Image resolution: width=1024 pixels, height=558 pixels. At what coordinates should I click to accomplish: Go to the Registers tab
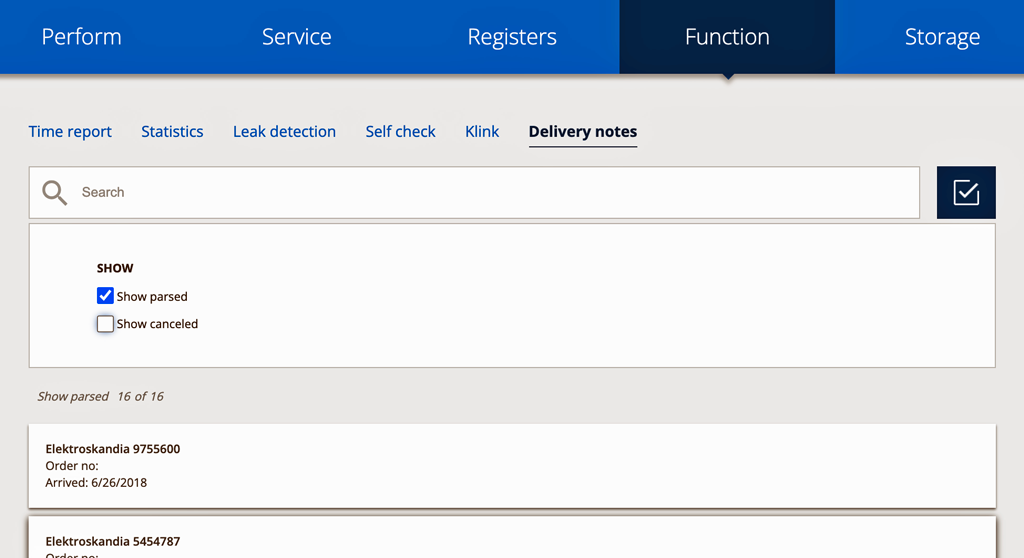(x=512, y=37)
